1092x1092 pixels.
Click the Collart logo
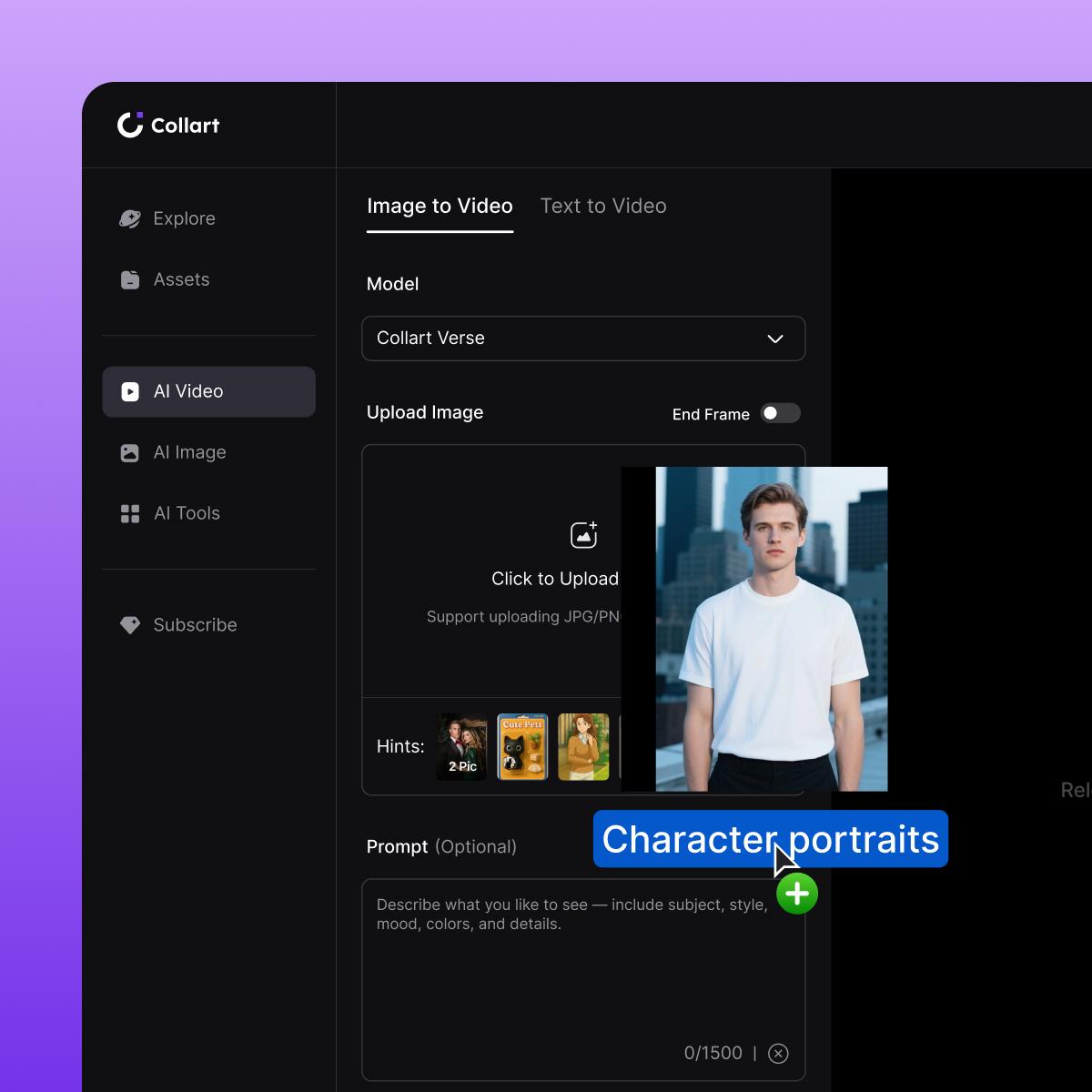tap(168, 125)
